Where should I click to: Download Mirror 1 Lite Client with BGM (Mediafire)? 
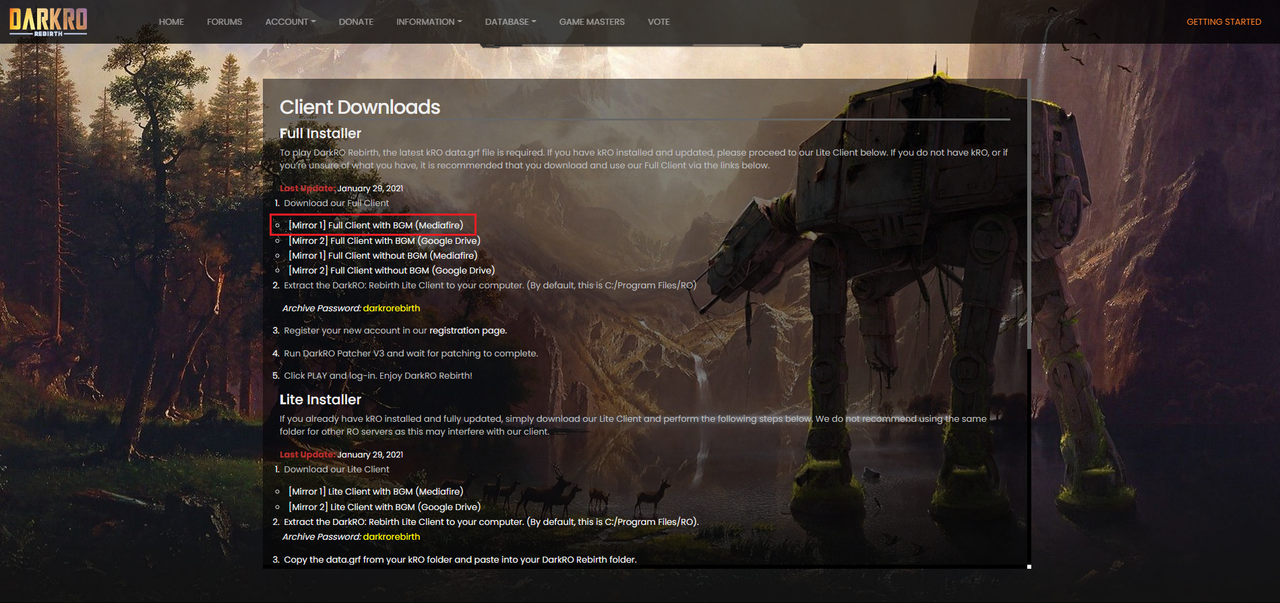(x=376, y=492)
